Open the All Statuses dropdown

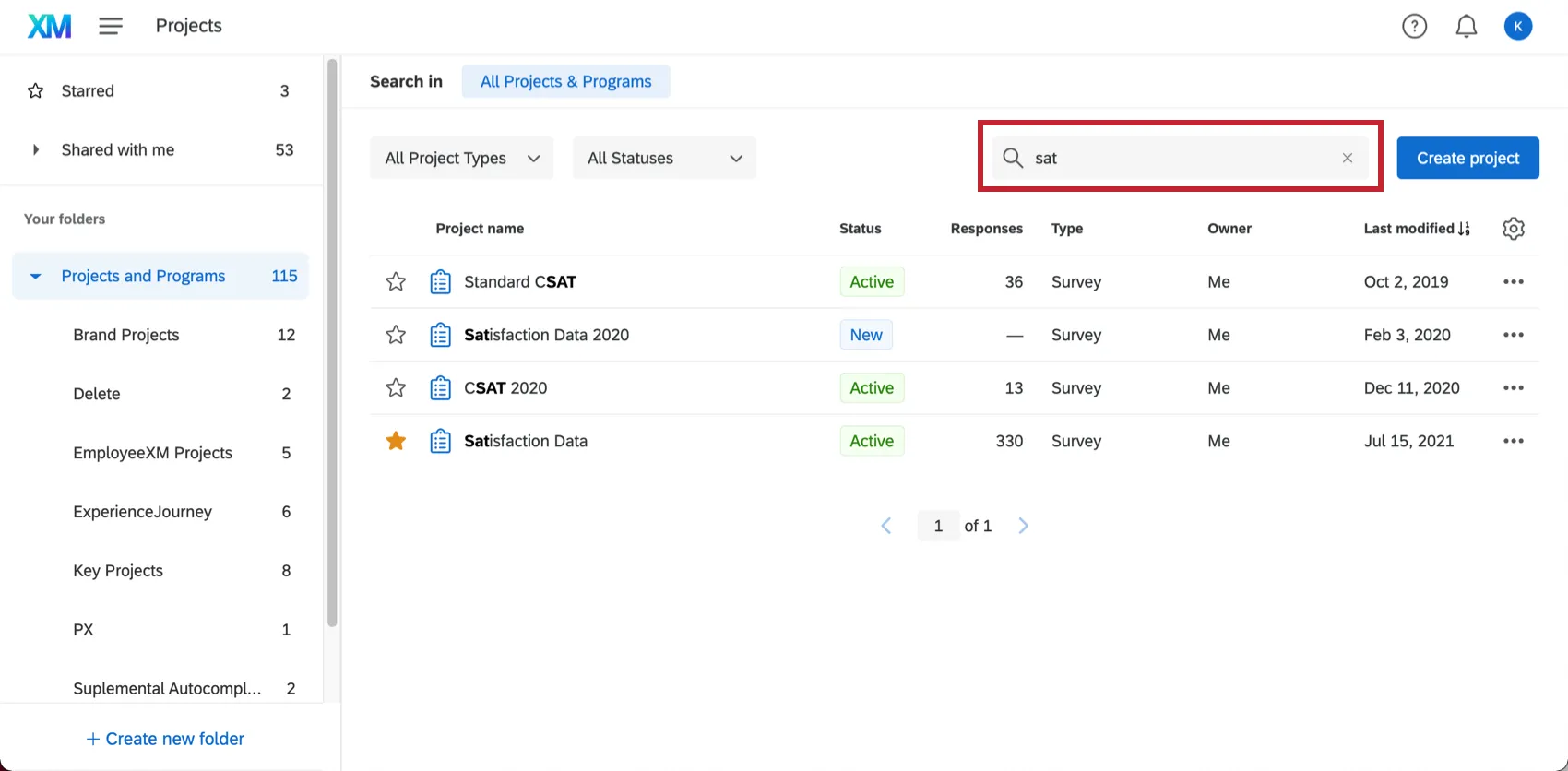(x=664, y=158)
